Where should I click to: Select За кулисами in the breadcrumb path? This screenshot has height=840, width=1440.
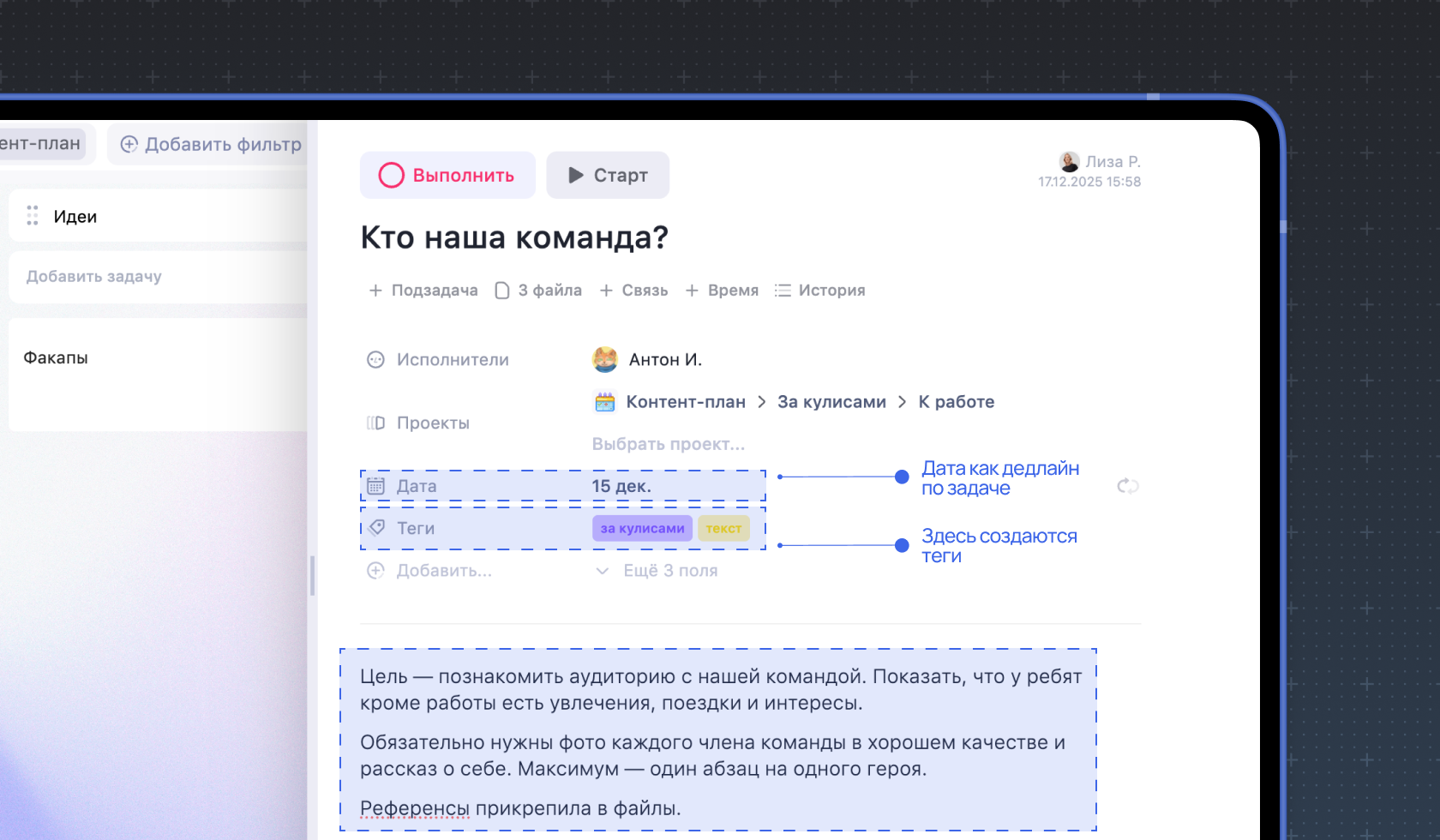[831, 401]
